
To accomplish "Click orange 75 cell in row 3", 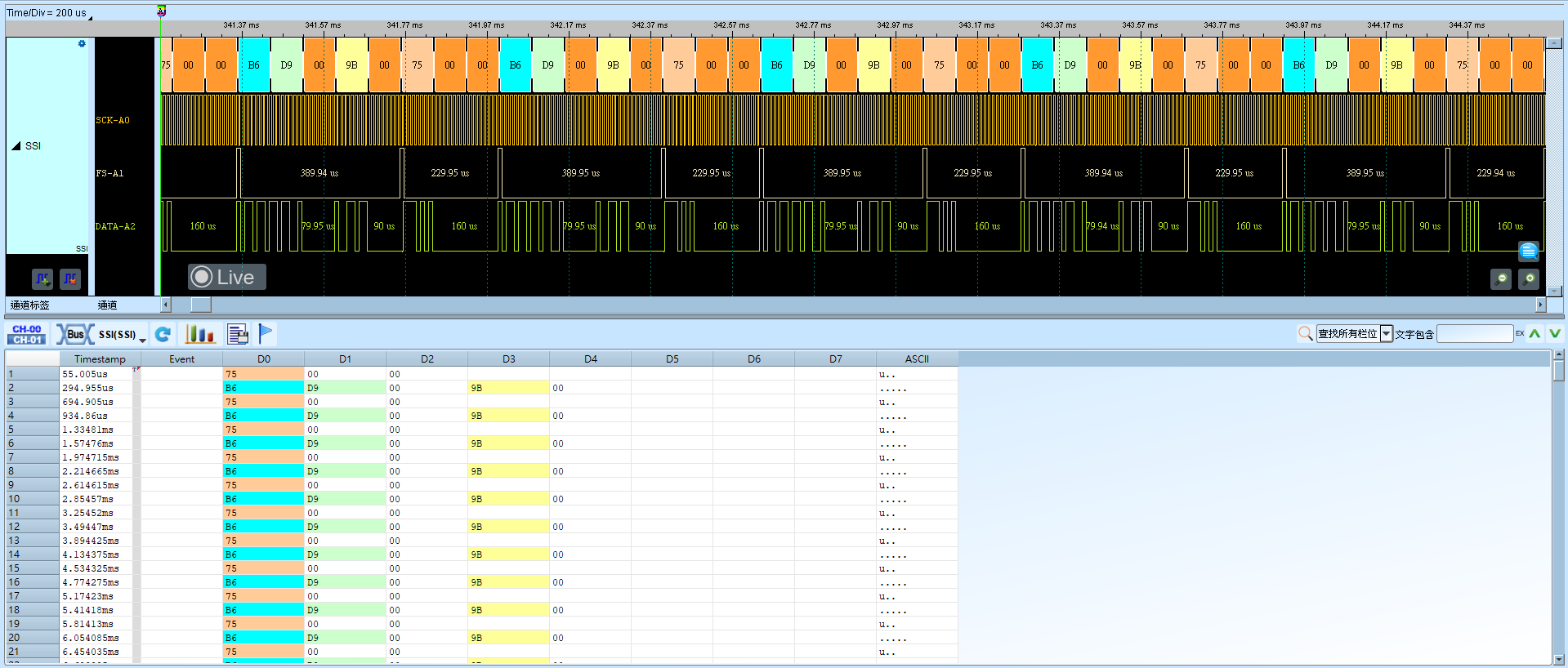I will 263,402.
